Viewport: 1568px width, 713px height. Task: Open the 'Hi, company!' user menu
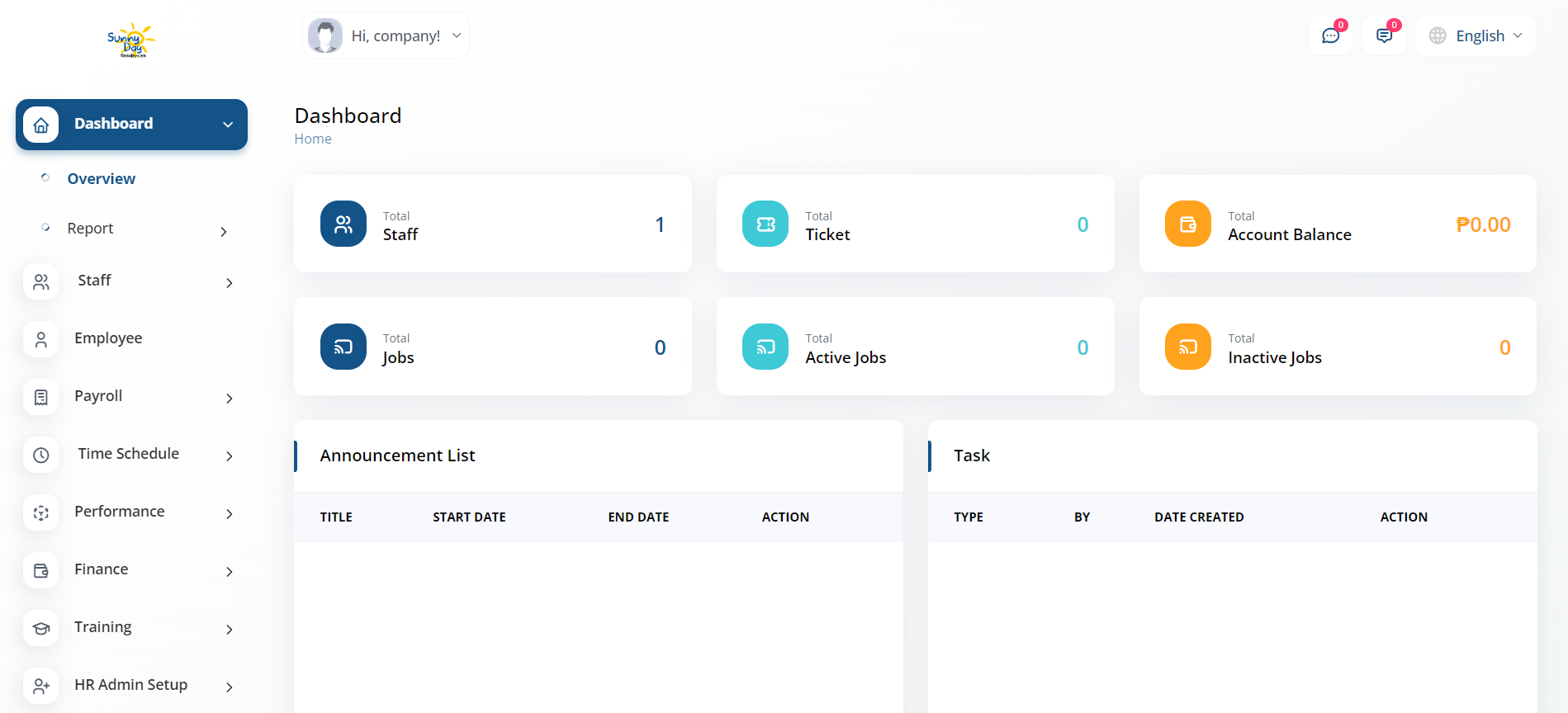(x=386, y=35)
